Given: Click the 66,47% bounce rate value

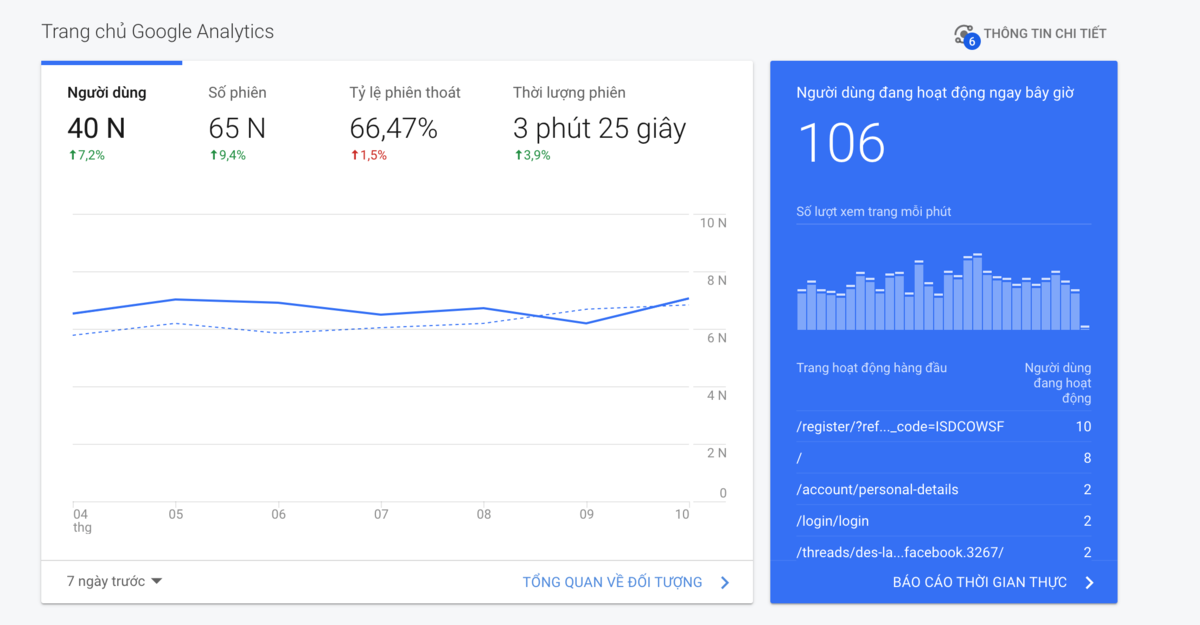Looking at the screenshot, I should pyautogui.click(x=394, y=128).
